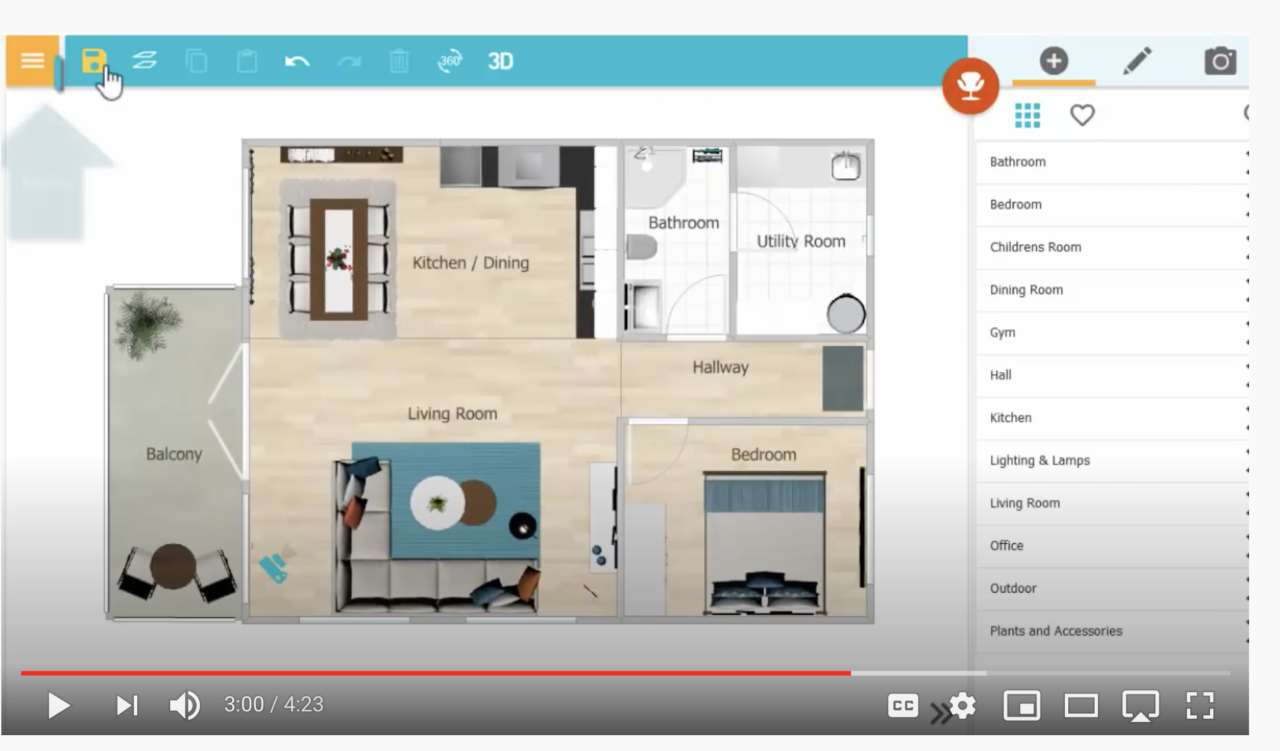The image size is (1280, 751).
Task: Open the floor levels tool
Action: pyautogui.click(x=143, y=60)
